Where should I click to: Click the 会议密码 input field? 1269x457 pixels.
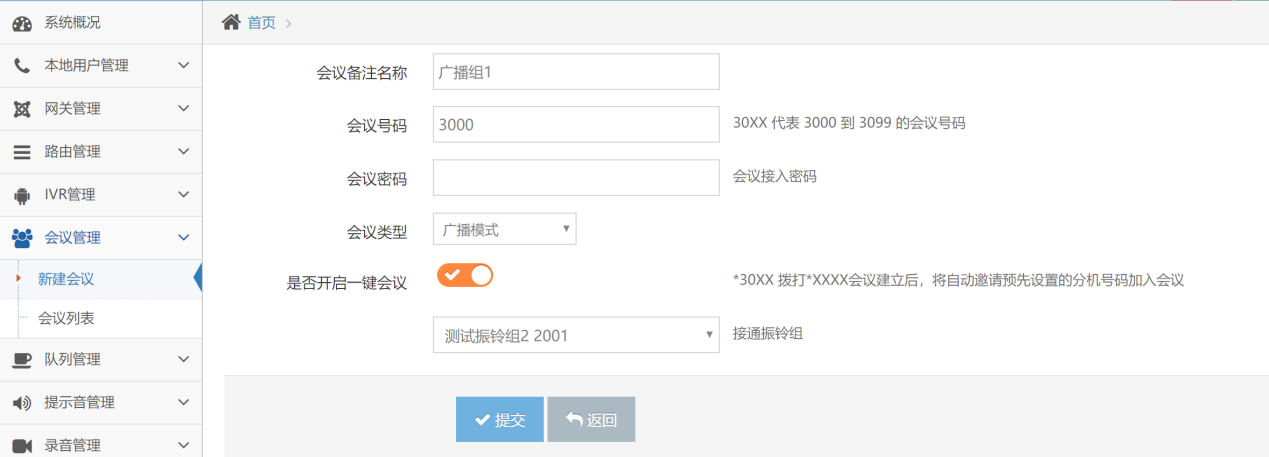575,178
